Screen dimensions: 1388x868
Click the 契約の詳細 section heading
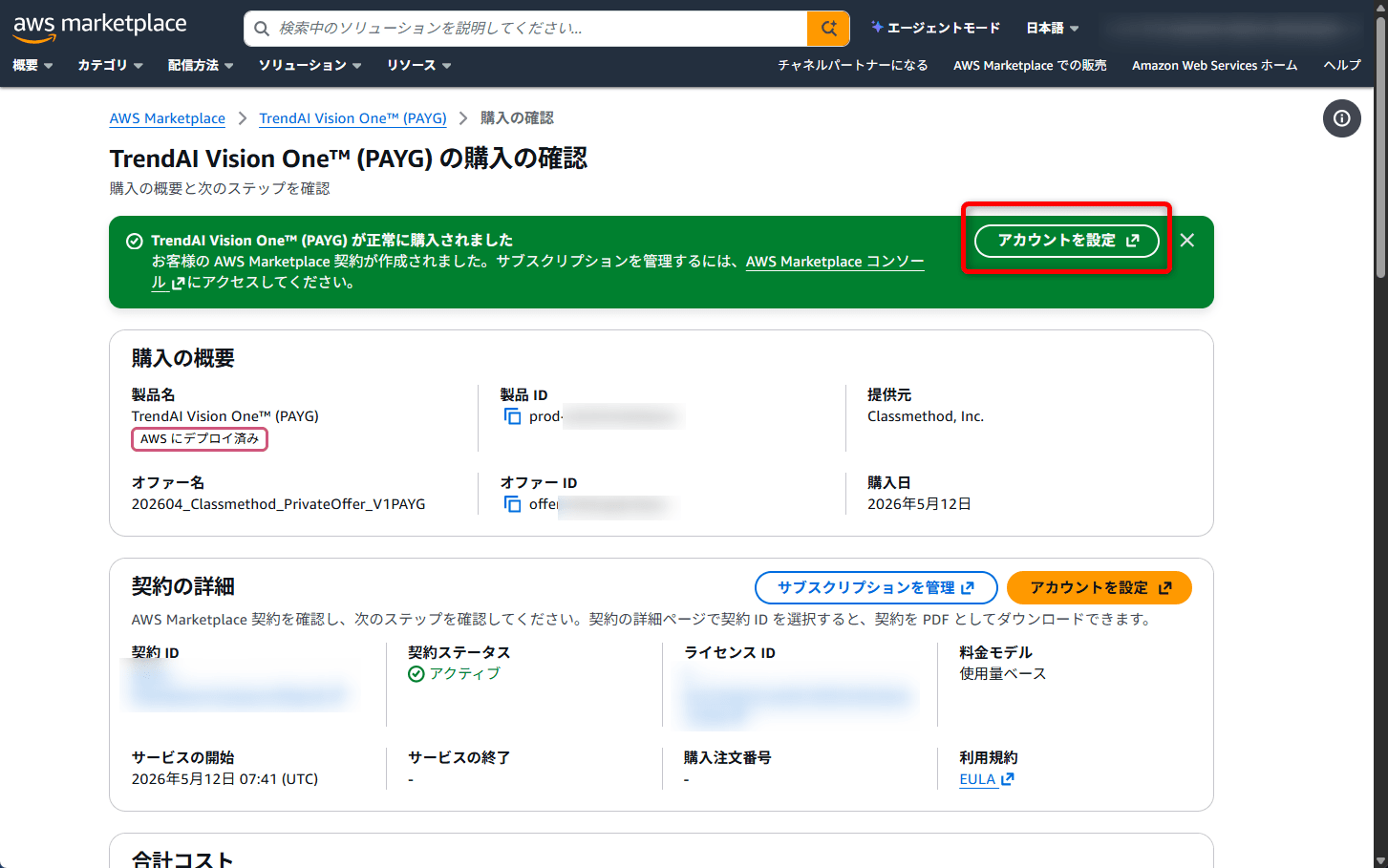click(x=183, y=586)
